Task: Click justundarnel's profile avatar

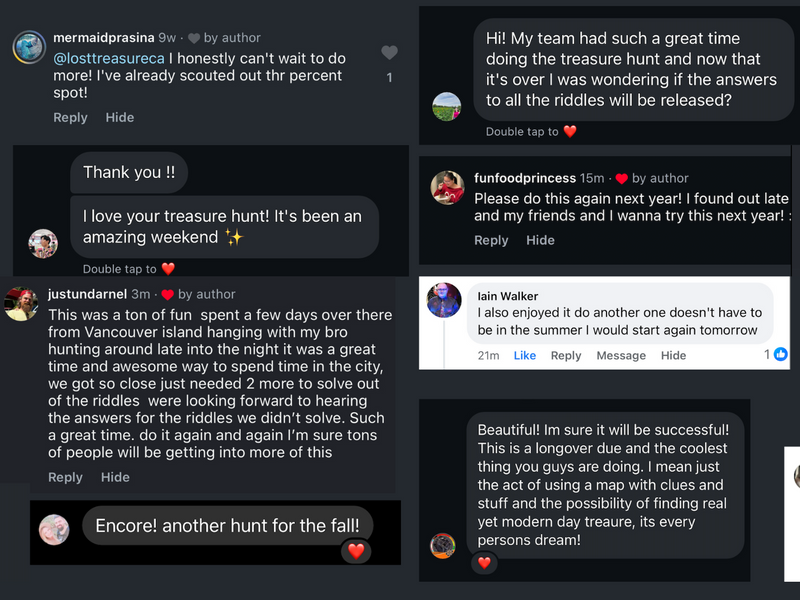Action: 22,303
